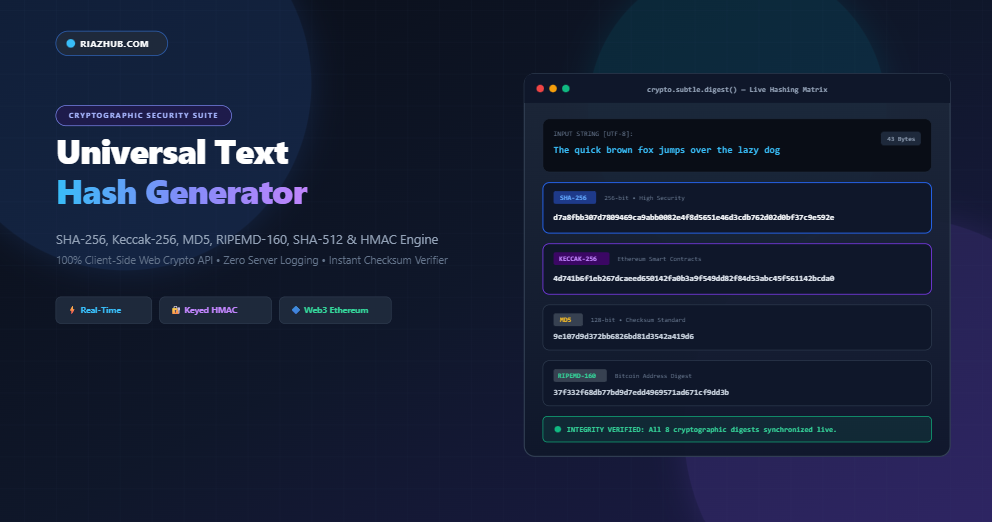The width and height of the screenshot is (992, 522).
Task: Click the diamond icon beside Web3 Ethereum
Action: [x=295, y=310]
